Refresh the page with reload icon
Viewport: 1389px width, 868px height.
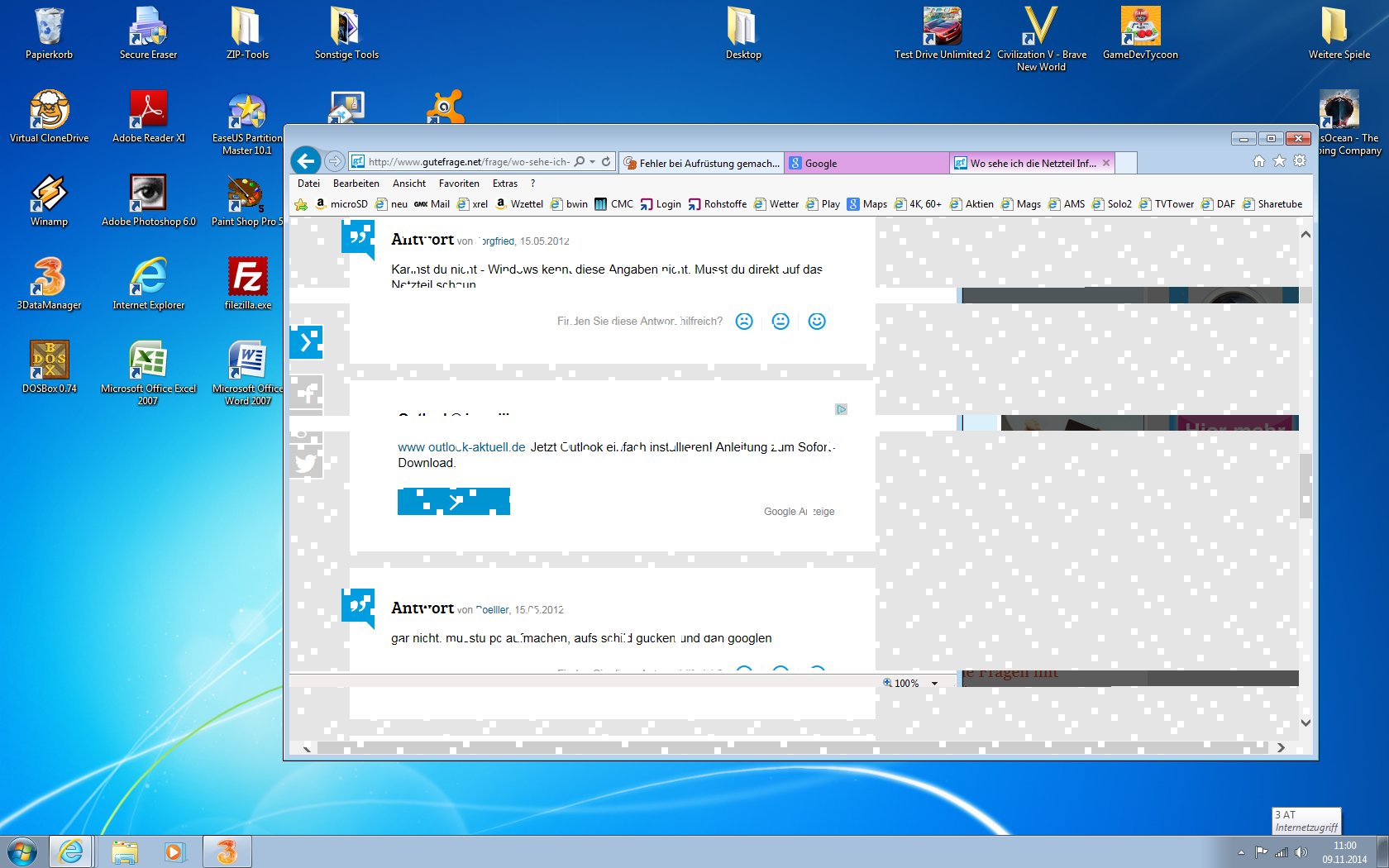pyautogui.click(x=606, y=162)
